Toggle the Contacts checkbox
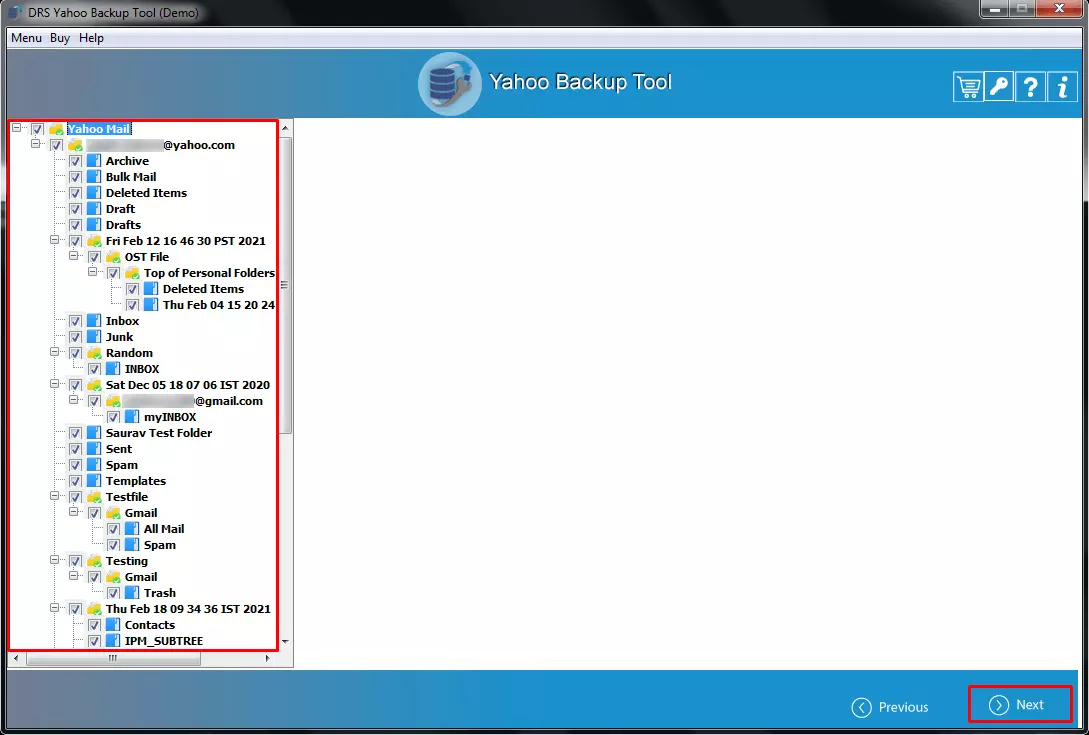 (x=94, y=625)
